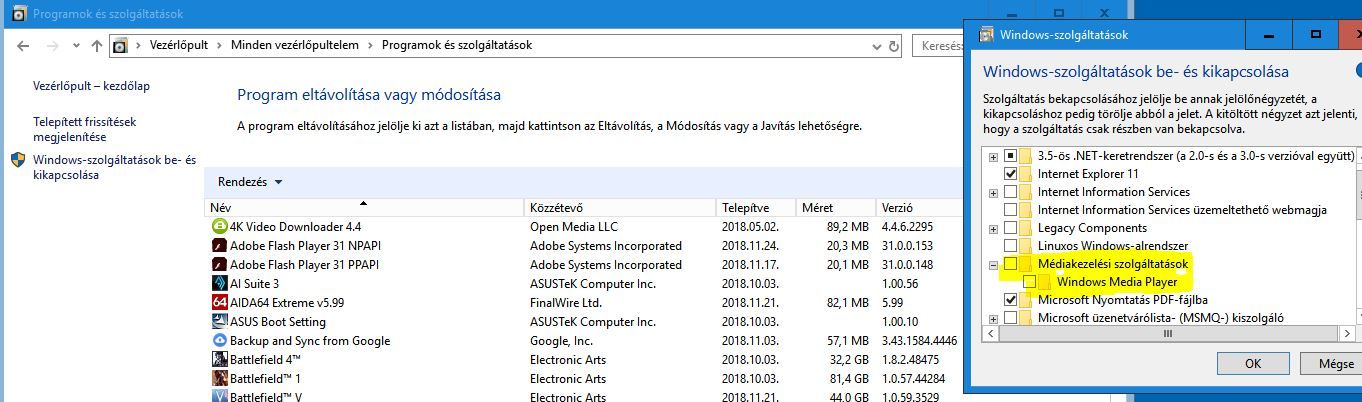Click the 4K Video Downloader program icon

coord(220,227)
